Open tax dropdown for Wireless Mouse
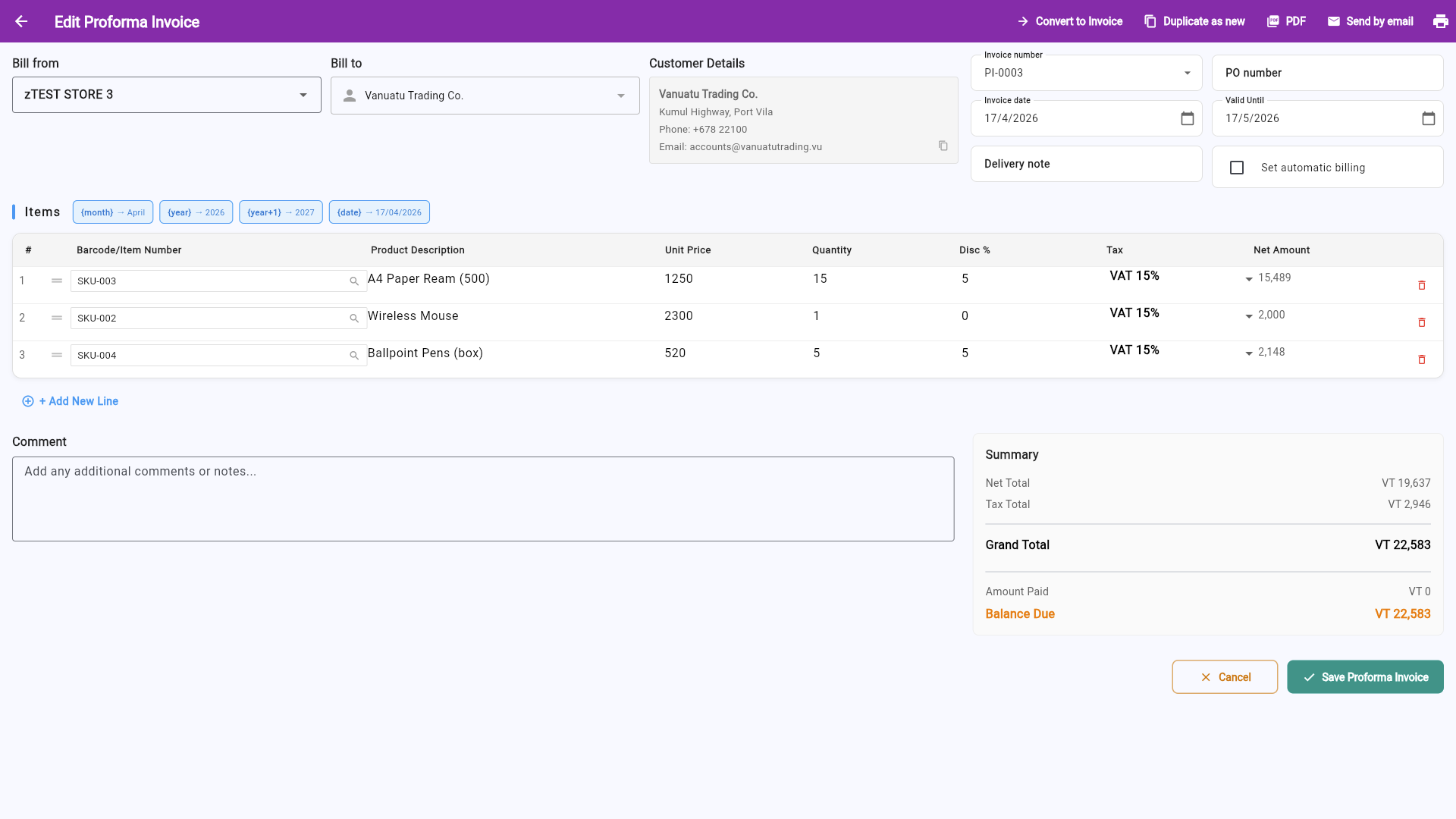The height and width of the screenshot is (819, 1456). coord(1249,316)
